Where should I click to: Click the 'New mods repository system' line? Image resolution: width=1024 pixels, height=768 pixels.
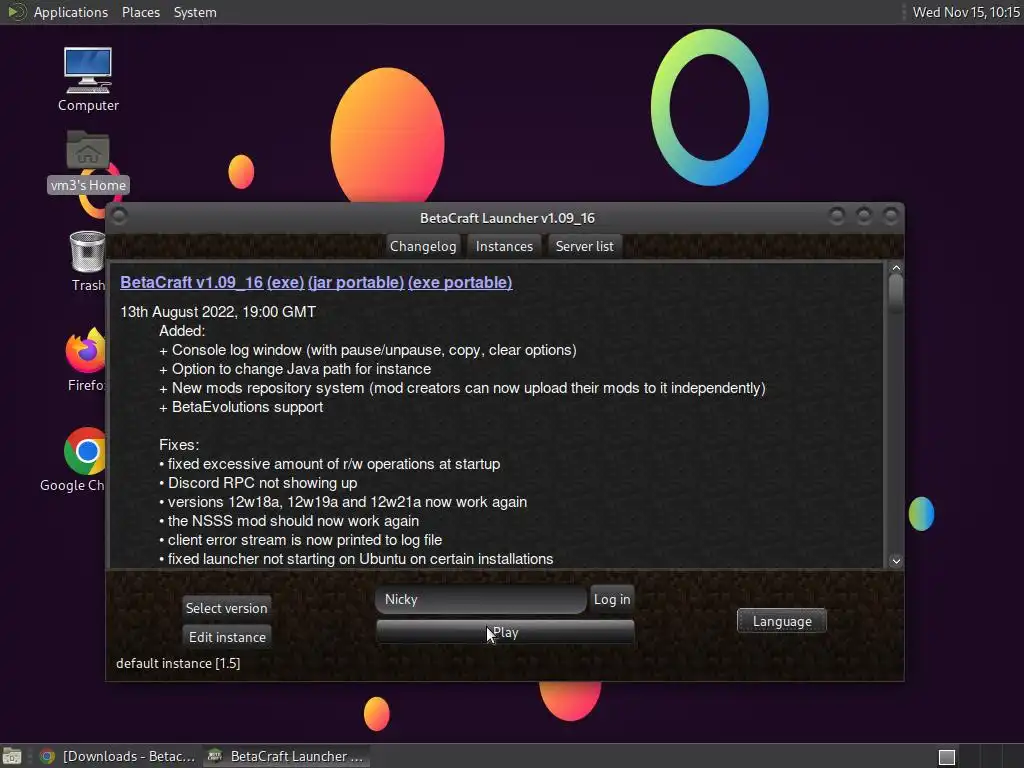pos(462,388)
